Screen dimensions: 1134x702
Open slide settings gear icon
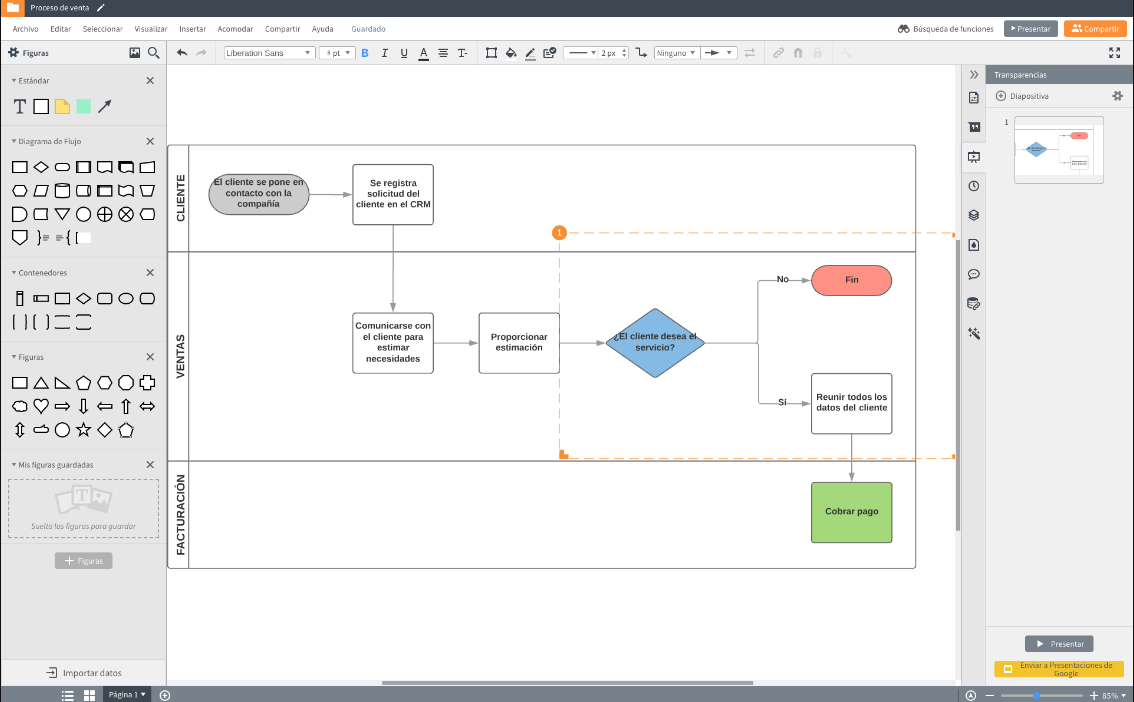(1117, 96)
